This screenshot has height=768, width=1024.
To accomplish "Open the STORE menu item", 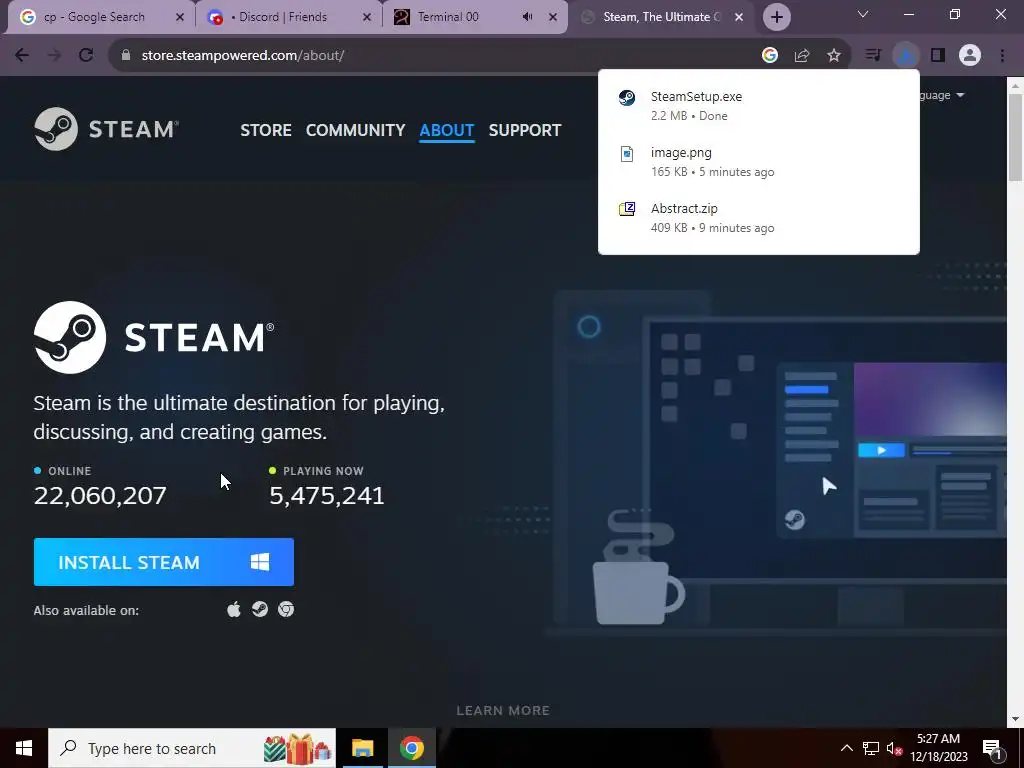I will 266,130.
